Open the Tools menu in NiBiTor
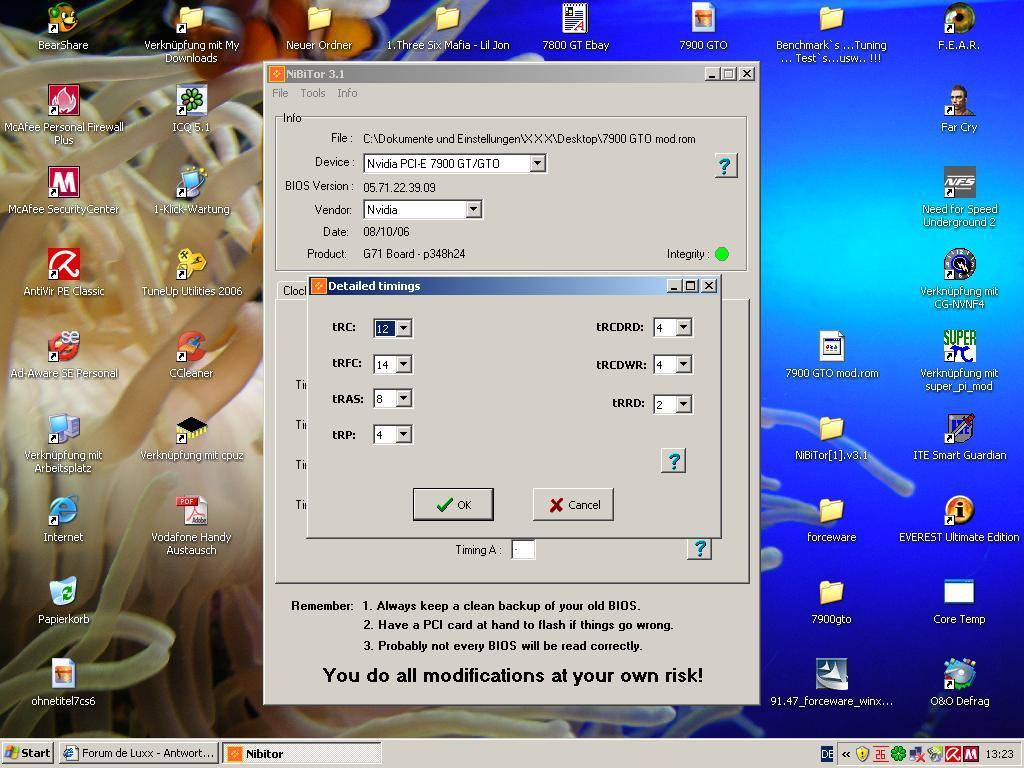Image resolution: width=1024 pixels, height=768 pixels. coord(313,93)
